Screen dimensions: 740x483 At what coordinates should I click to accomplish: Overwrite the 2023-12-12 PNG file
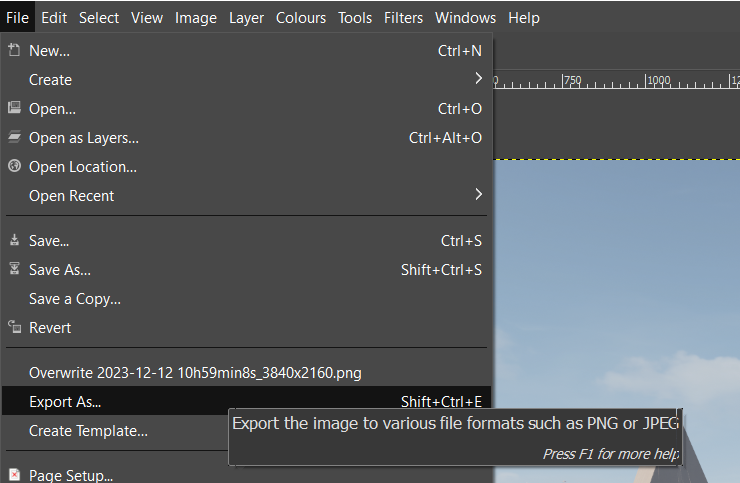click(x=195, y=373)
